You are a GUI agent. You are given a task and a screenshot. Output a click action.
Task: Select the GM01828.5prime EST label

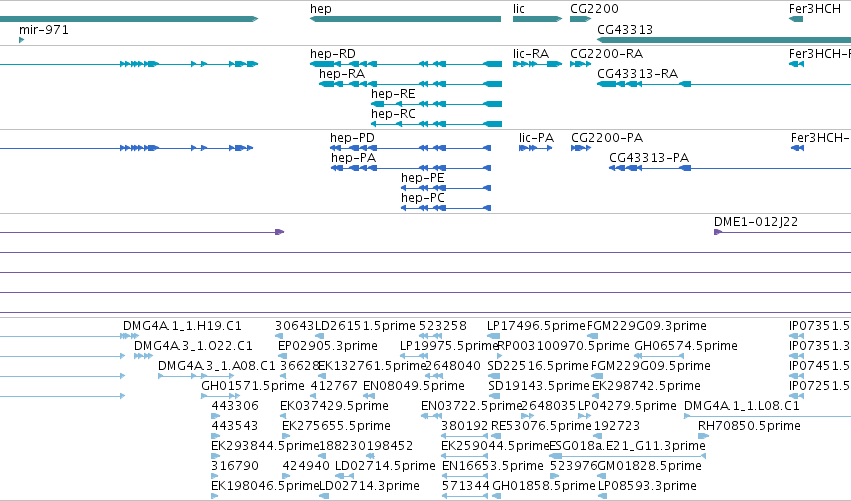tap(650, 467)
